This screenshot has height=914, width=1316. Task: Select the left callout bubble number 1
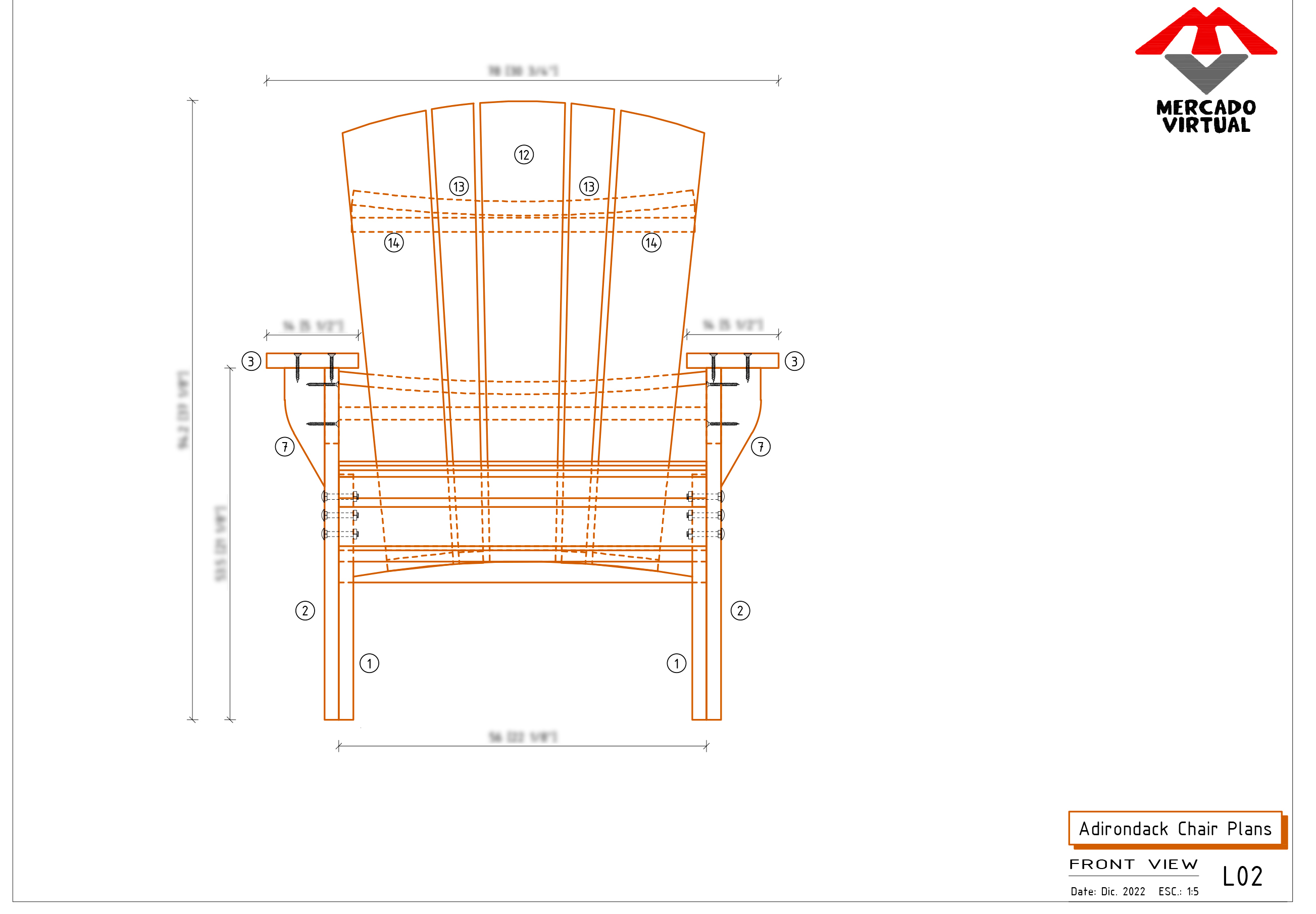(369, 664)
